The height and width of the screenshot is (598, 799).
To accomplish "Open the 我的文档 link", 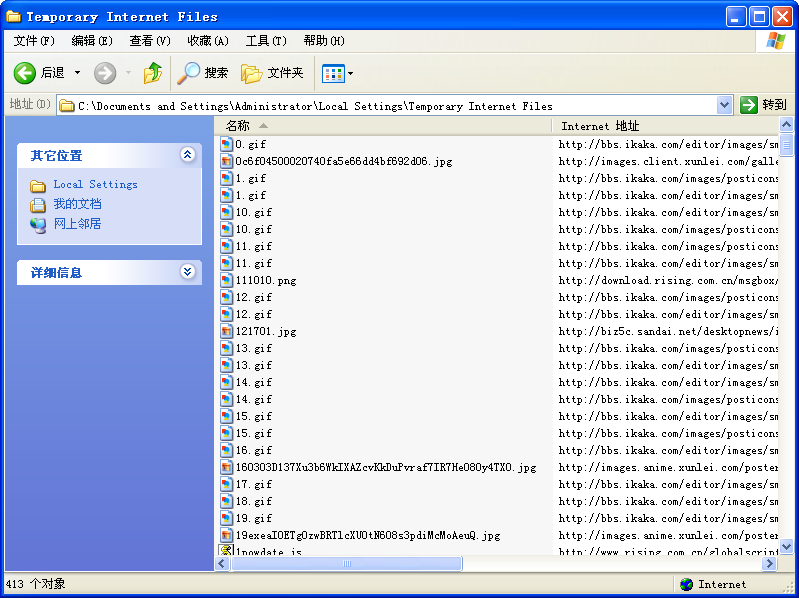I will (77, 204).
